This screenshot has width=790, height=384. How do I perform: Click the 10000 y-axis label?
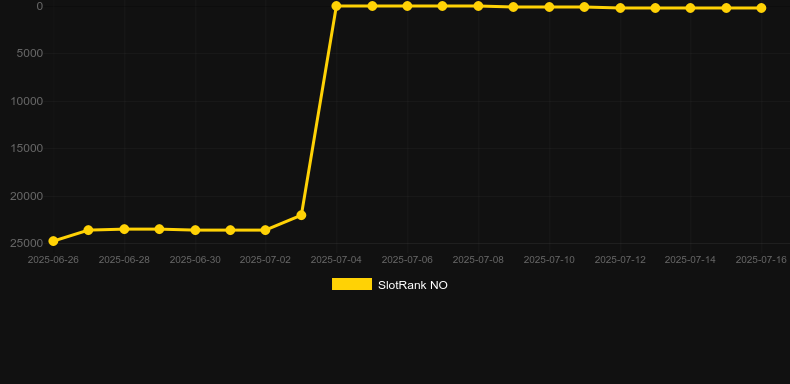[27, 101]
